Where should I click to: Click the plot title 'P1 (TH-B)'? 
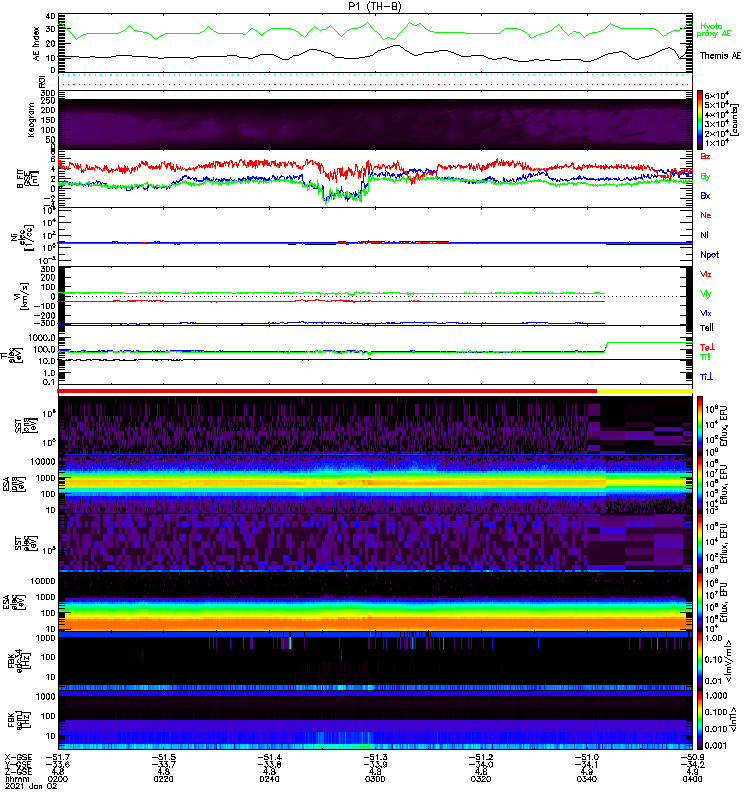coord(375,6)
